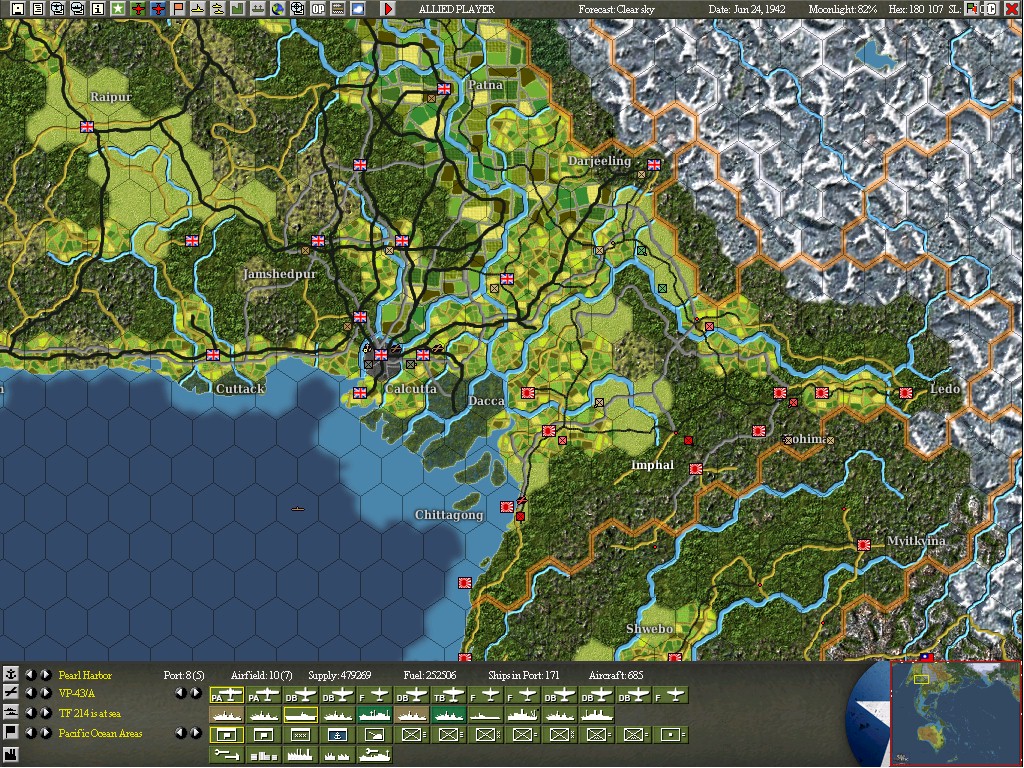Open the 'TF 214 is at sea' link
The height and width of the screenshot is (768, 1024).
point(89,713)
